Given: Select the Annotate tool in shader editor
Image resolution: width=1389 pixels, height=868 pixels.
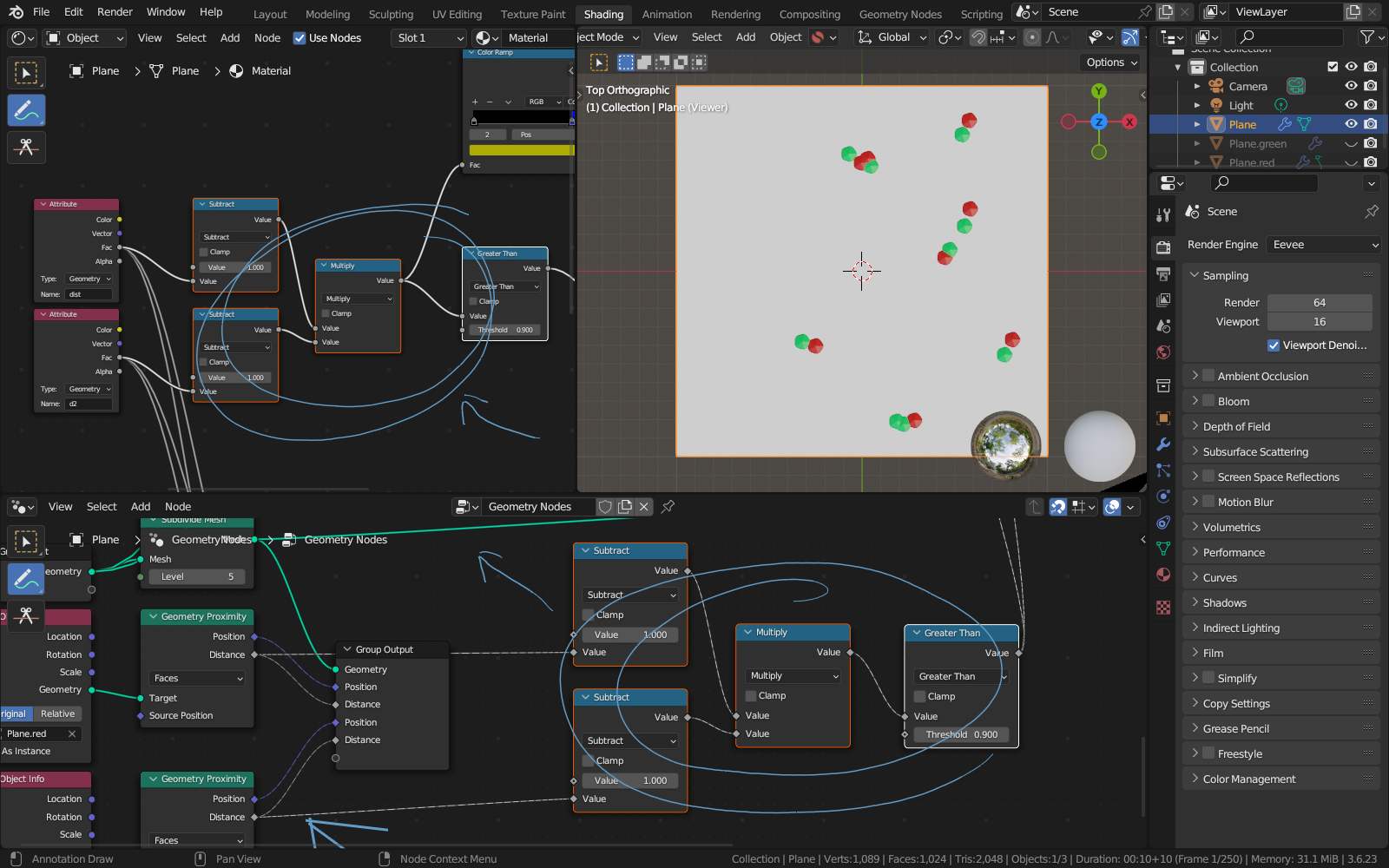Looking at the screenshot, I should coord(26,110).
